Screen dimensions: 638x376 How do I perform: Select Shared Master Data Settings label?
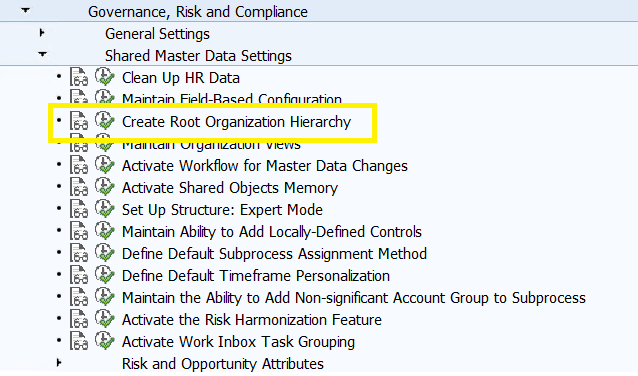pyautogui.click(x=198, y=56)
